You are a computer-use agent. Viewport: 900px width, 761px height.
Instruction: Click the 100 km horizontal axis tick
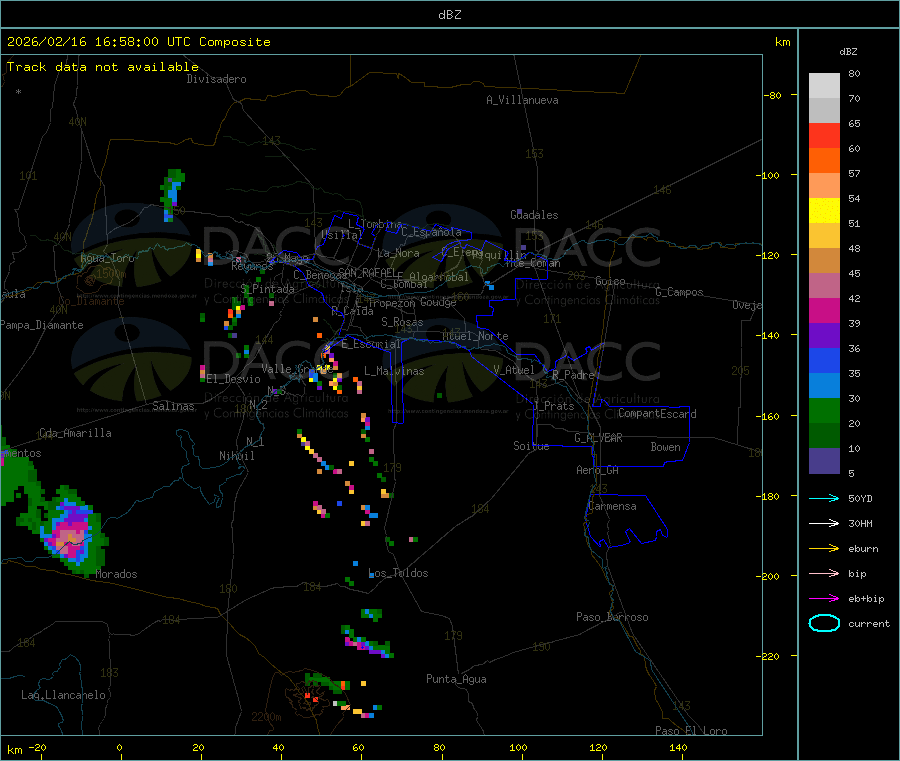518,748
